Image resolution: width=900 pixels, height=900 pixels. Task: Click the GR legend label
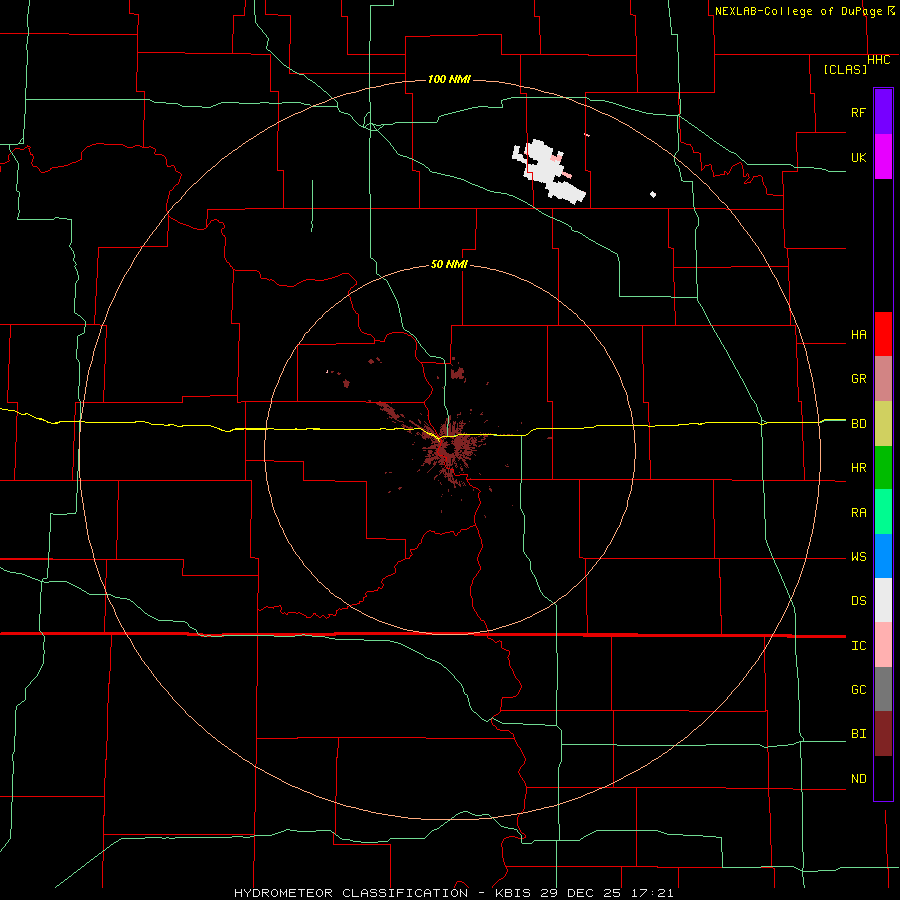858,379
